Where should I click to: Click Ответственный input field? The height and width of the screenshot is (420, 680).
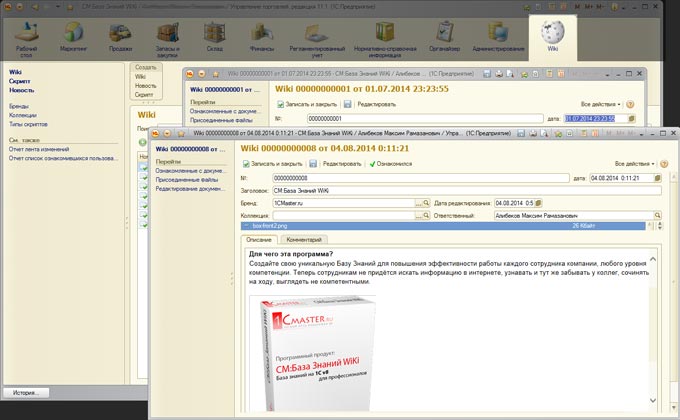point(574,216)
